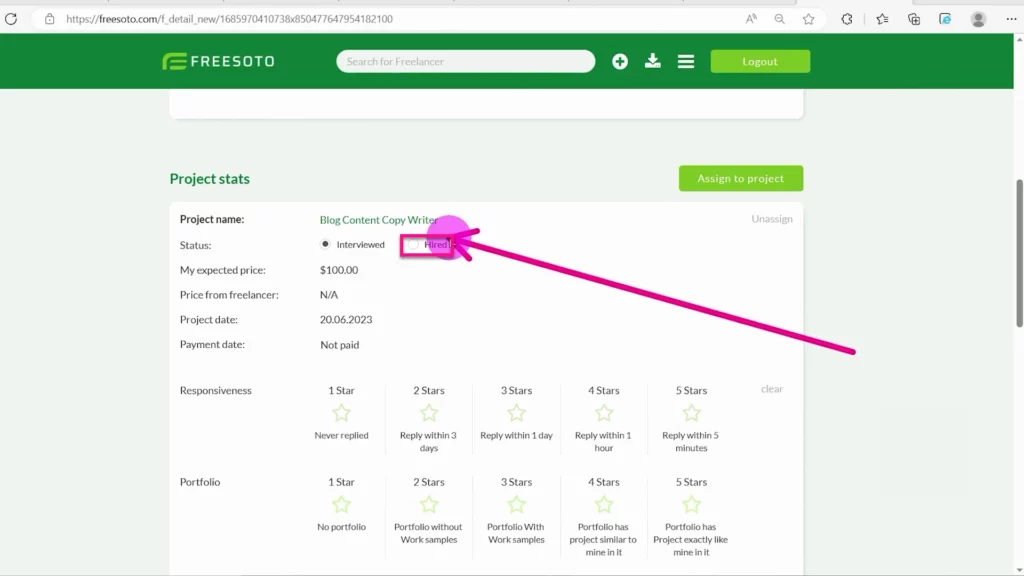The image size is (1024, 576).
Task: Click Portfolio With Work samples text
Action: click(x=516, y=533)
